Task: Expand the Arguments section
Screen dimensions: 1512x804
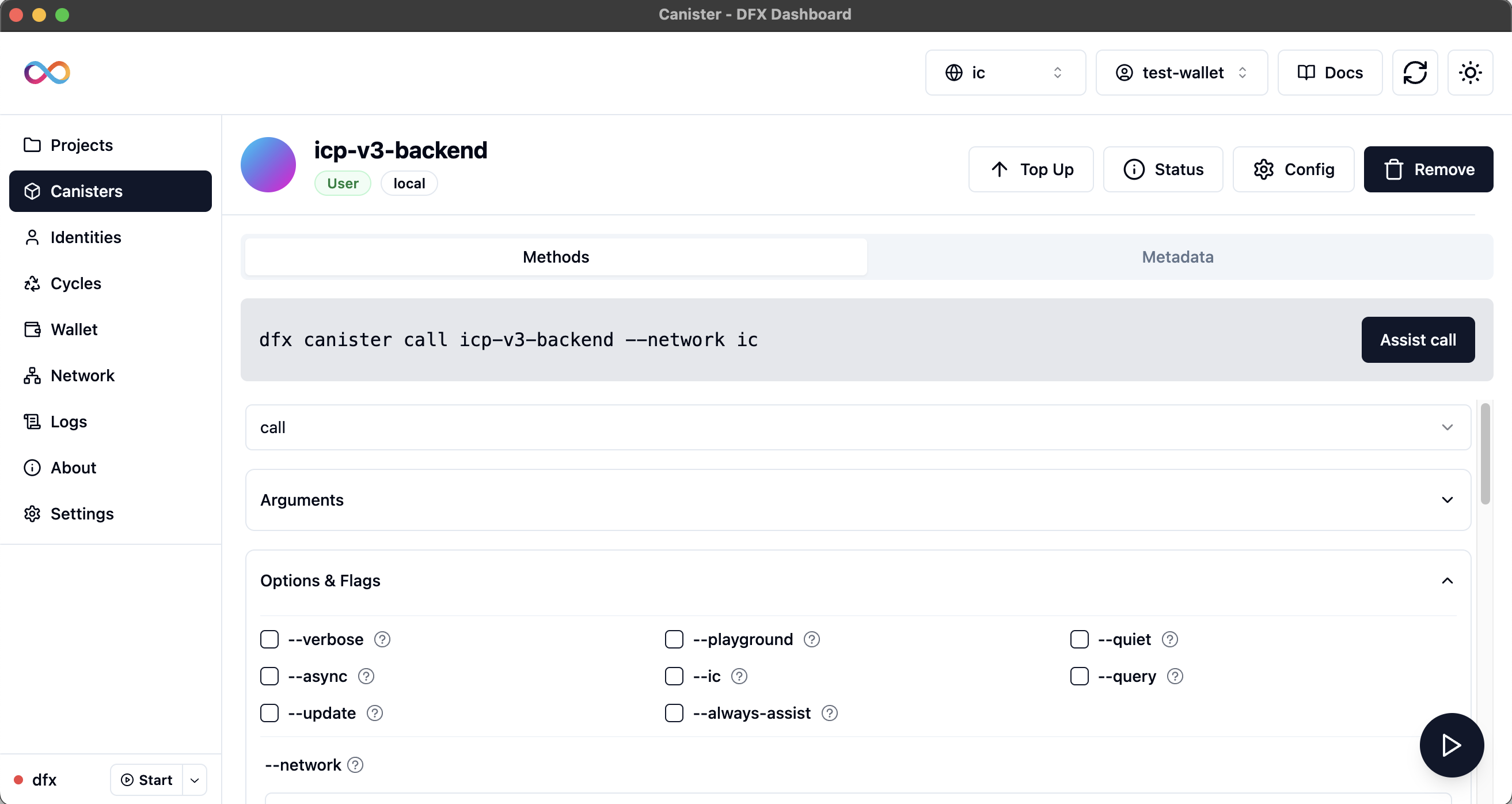Action: [857, 500]
